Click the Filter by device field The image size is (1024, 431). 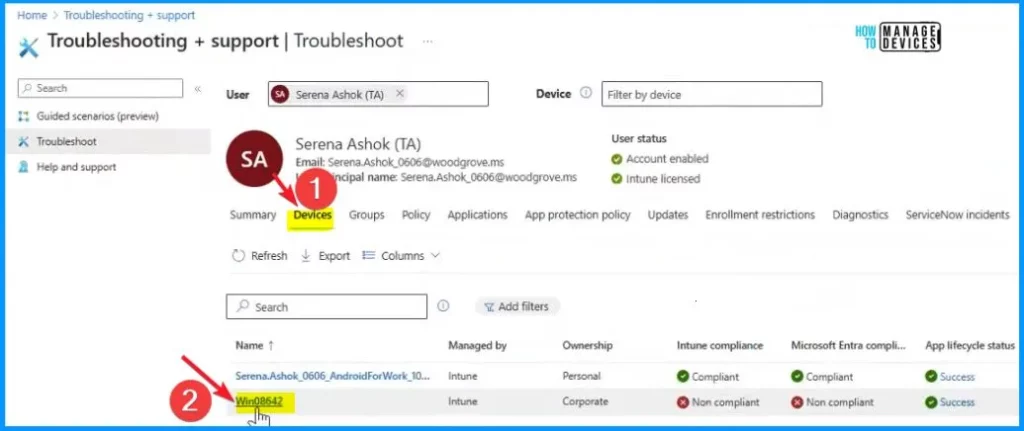712,94
